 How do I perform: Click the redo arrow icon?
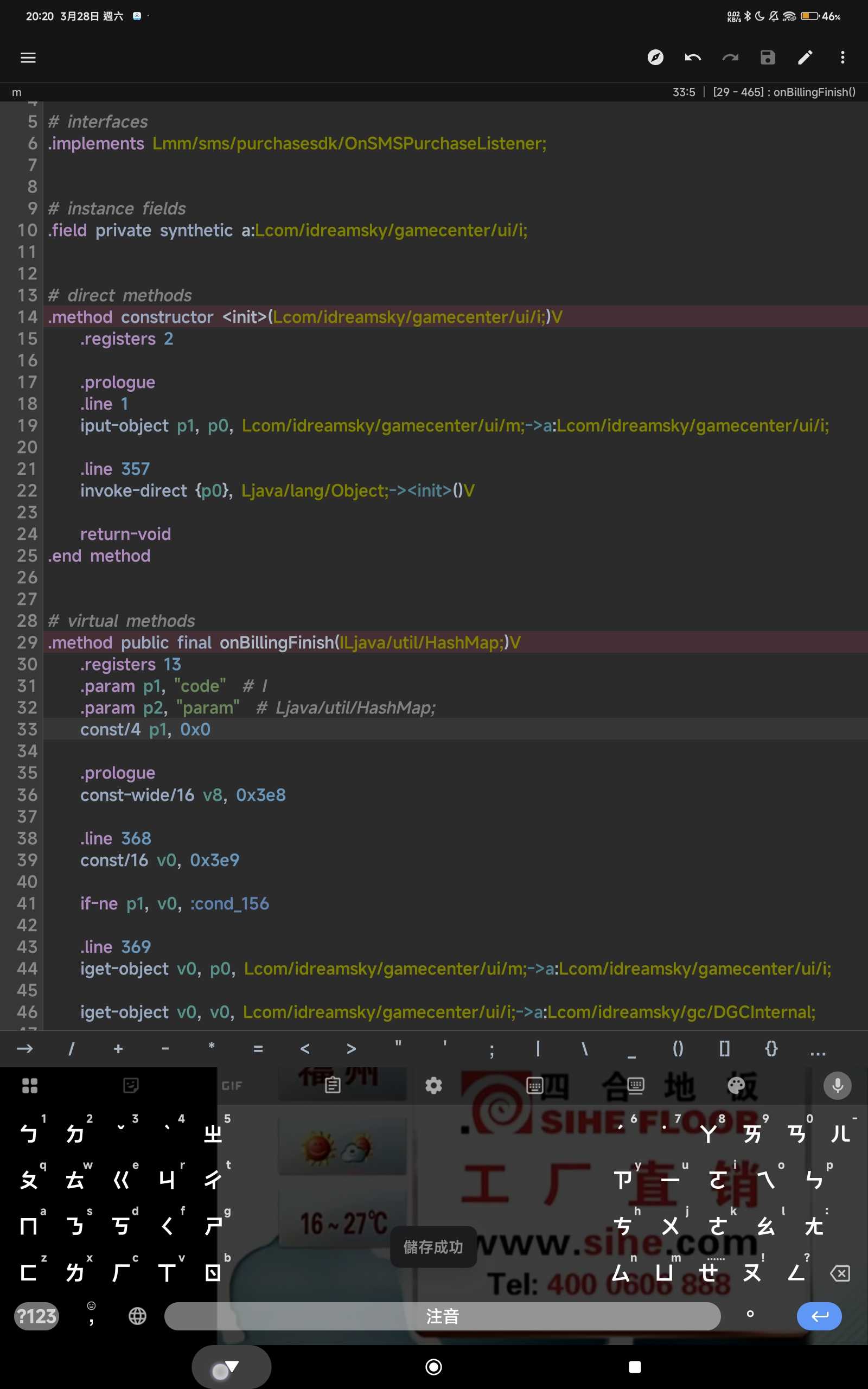(x=730, y=58)
